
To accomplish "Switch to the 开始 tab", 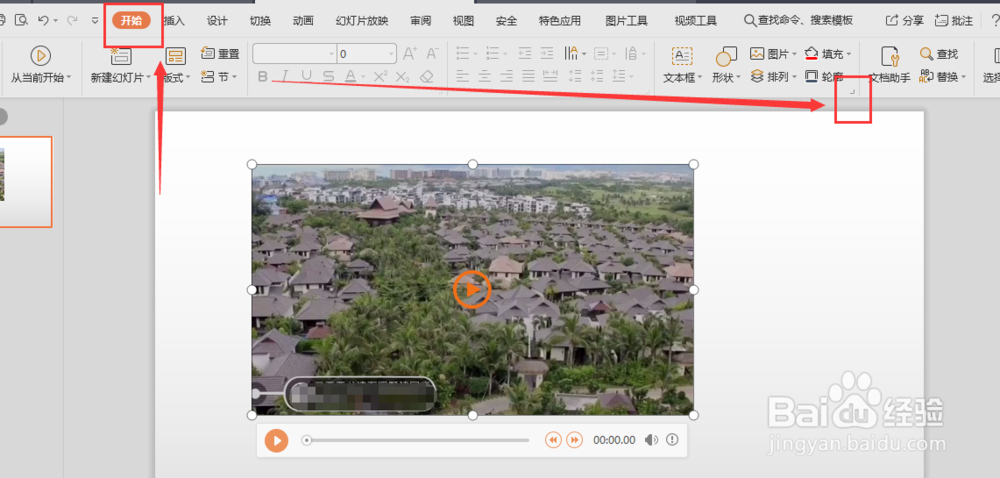I will pyautogui.click(x=131, y=20).
